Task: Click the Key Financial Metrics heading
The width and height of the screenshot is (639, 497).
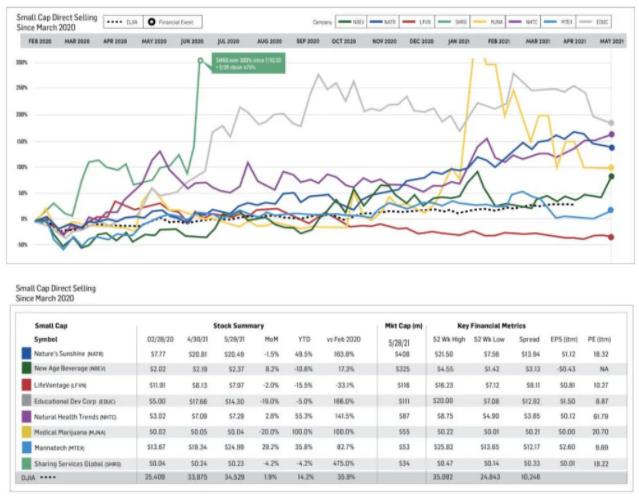Action: [x=491, y=326]
